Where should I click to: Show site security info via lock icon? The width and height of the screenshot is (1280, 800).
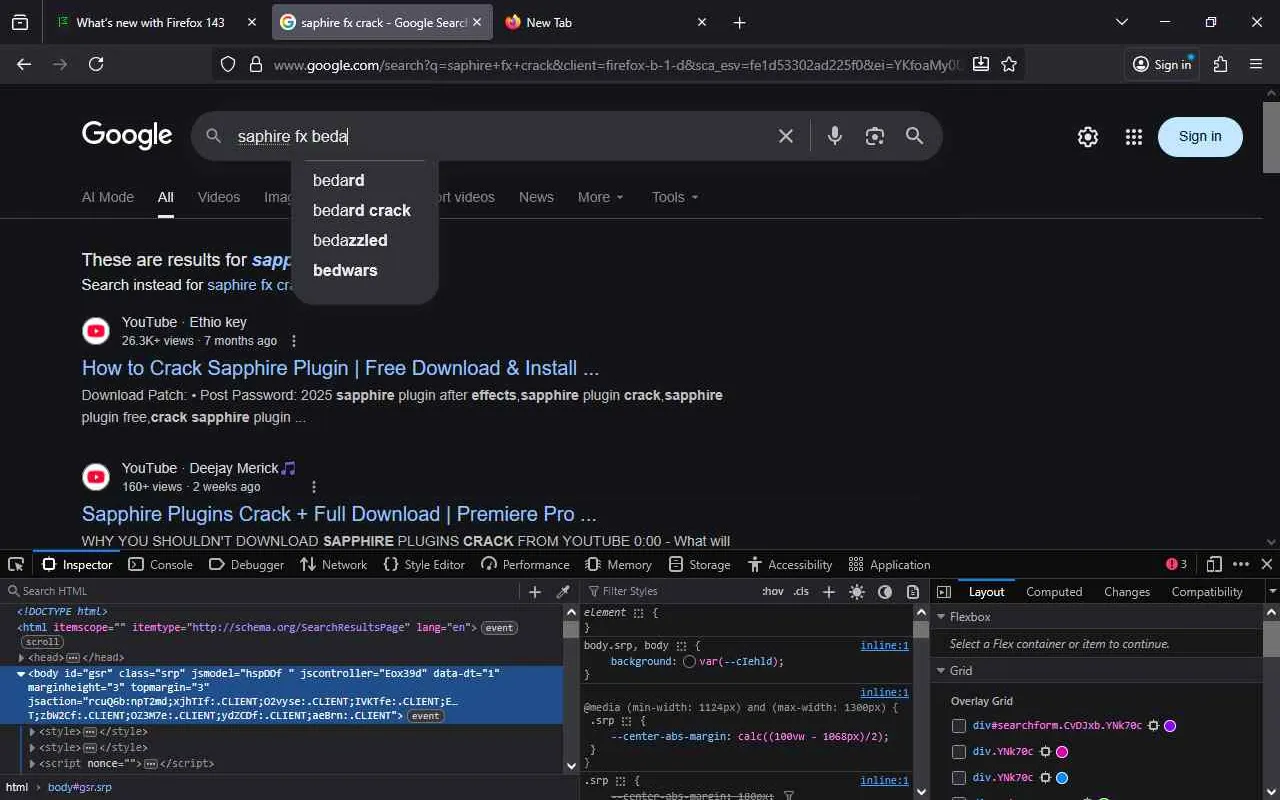pyautogui.click(x=255, y=65)
